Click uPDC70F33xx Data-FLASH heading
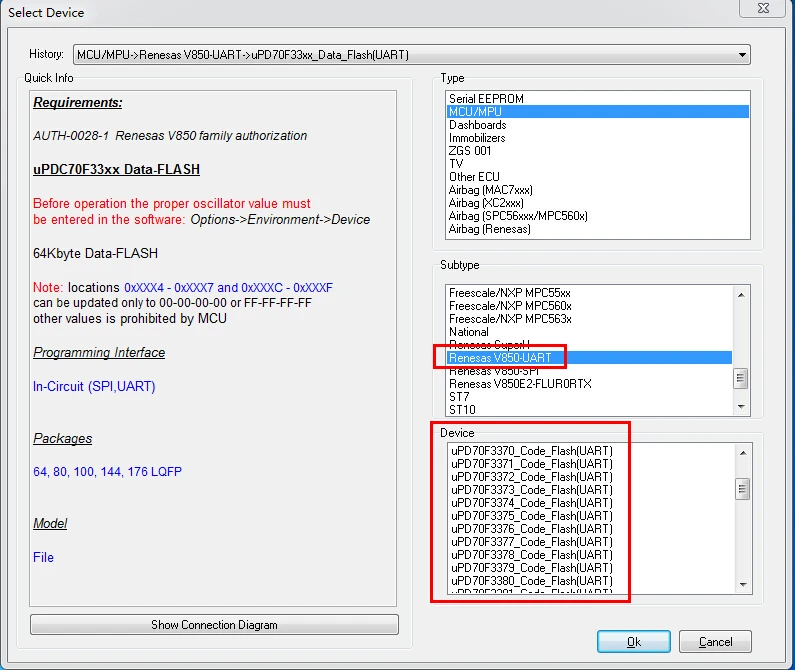This screenshot has width=795, height=670. coord(116,169)
